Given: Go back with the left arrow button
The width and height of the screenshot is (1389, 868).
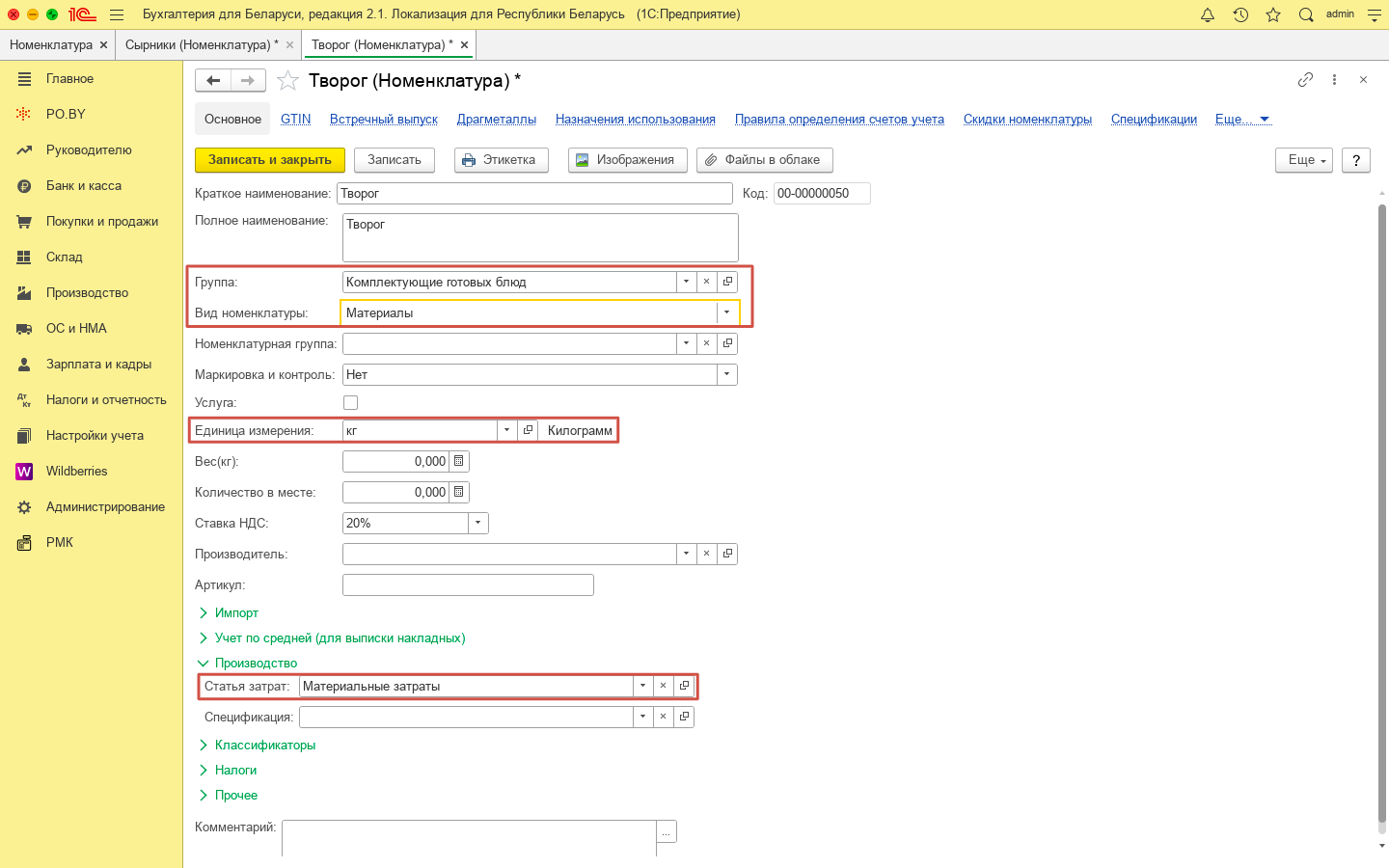Looking at the screenshot, I should (x=213, y=81).
